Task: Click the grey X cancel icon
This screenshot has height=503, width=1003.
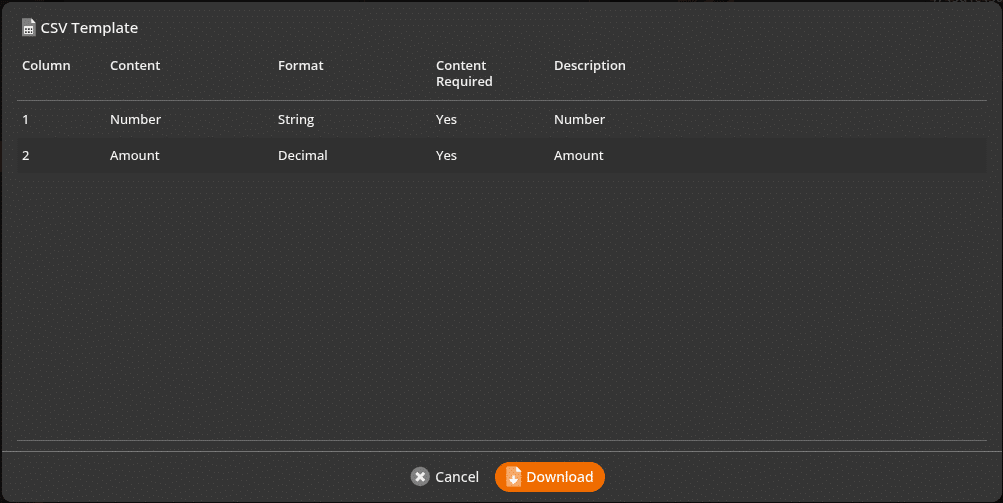Action: 420,477
